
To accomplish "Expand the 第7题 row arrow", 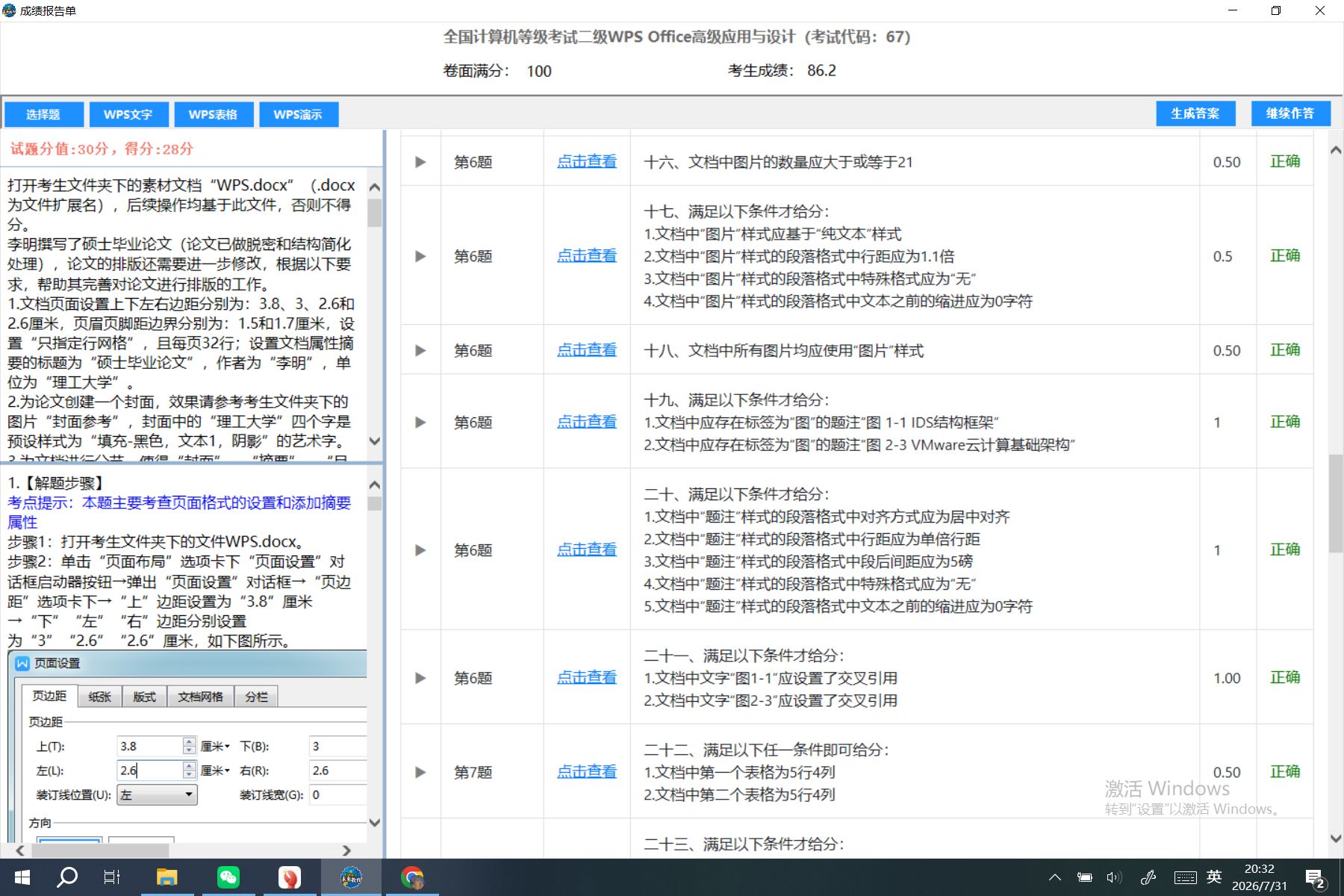I will pos(420,772).
